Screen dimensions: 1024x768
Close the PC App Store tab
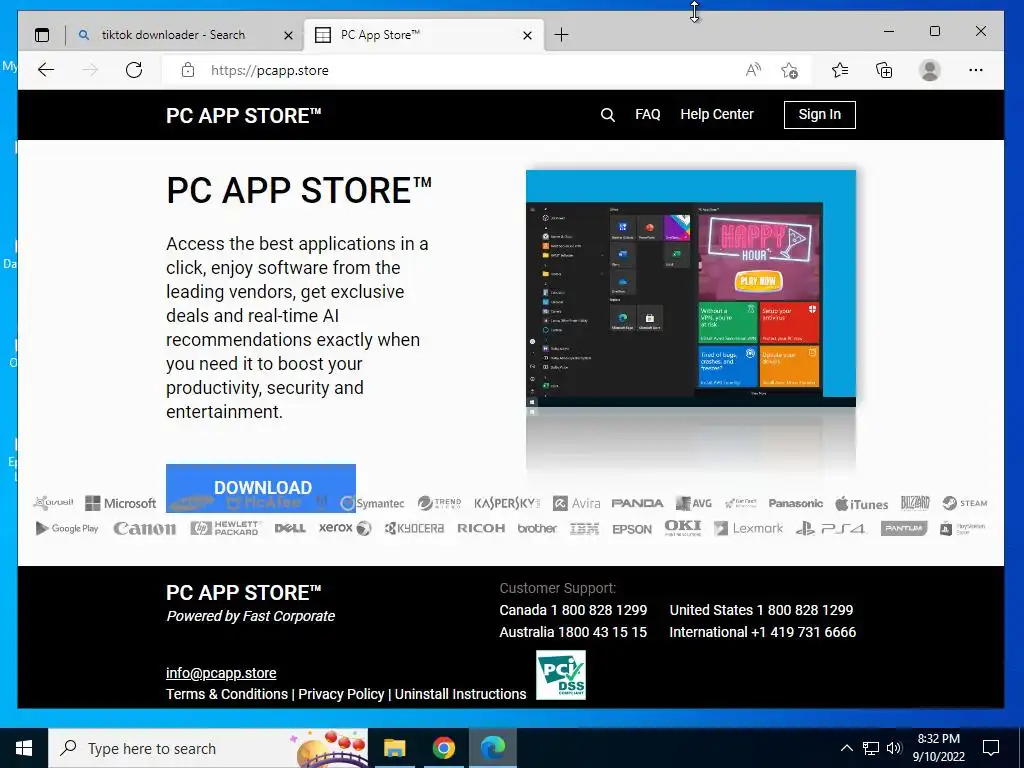[527, 35]
